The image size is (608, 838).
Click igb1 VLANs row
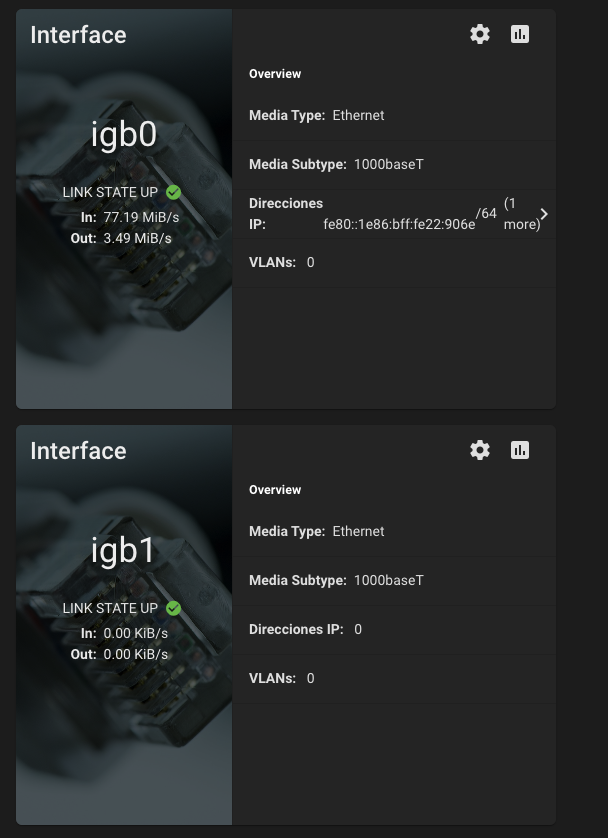pyautogui.click(x=282, y=678)
